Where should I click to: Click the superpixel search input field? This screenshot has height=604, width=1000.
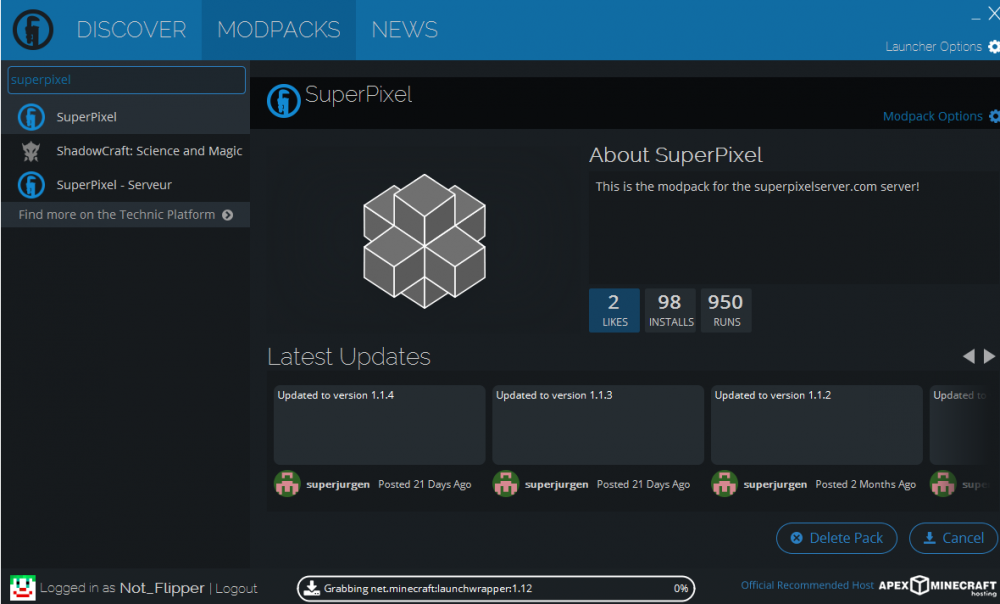[126, 80]
